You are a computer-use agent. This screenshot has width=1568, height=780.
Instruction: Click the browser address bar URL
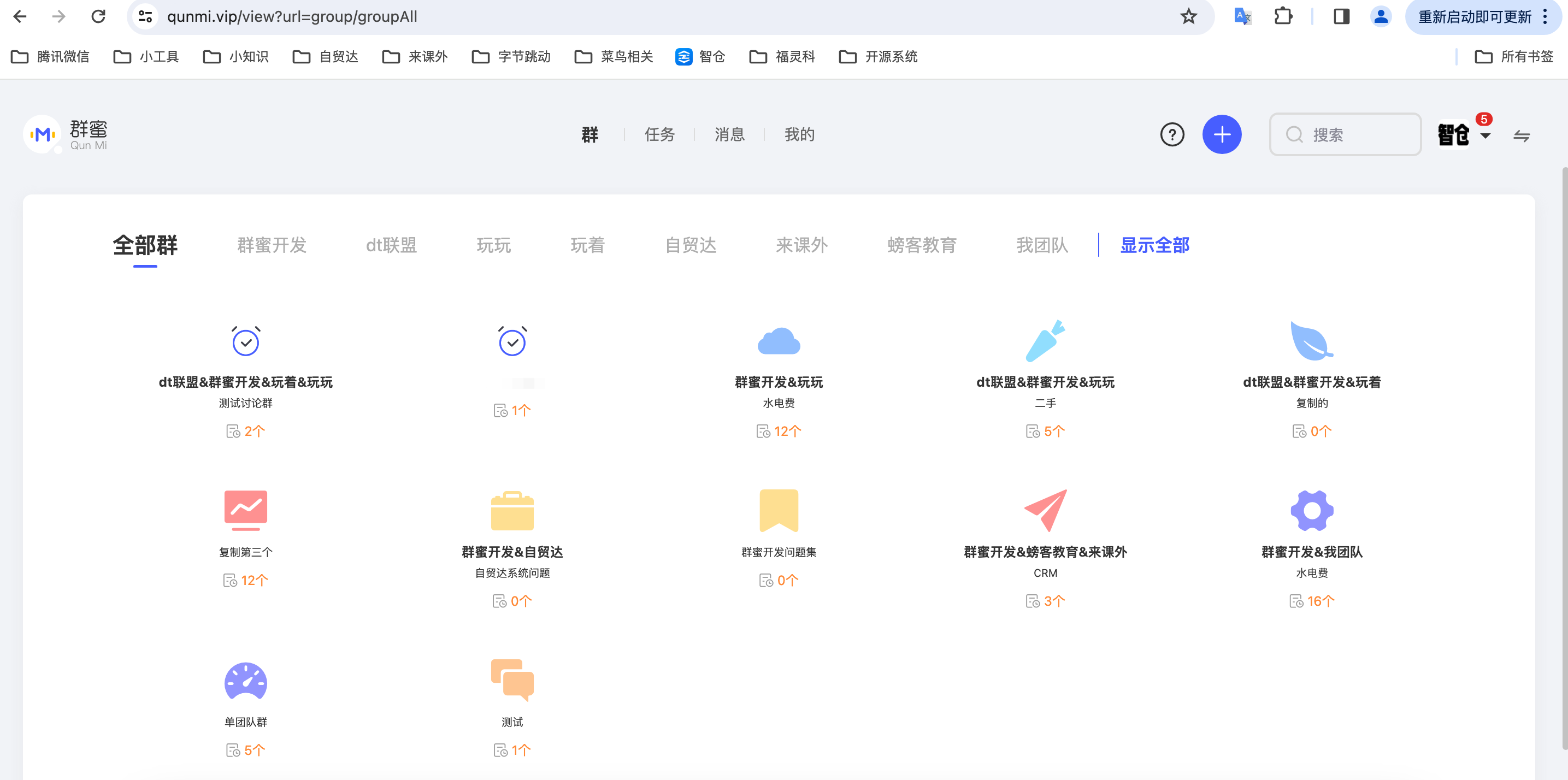[292, 16]
